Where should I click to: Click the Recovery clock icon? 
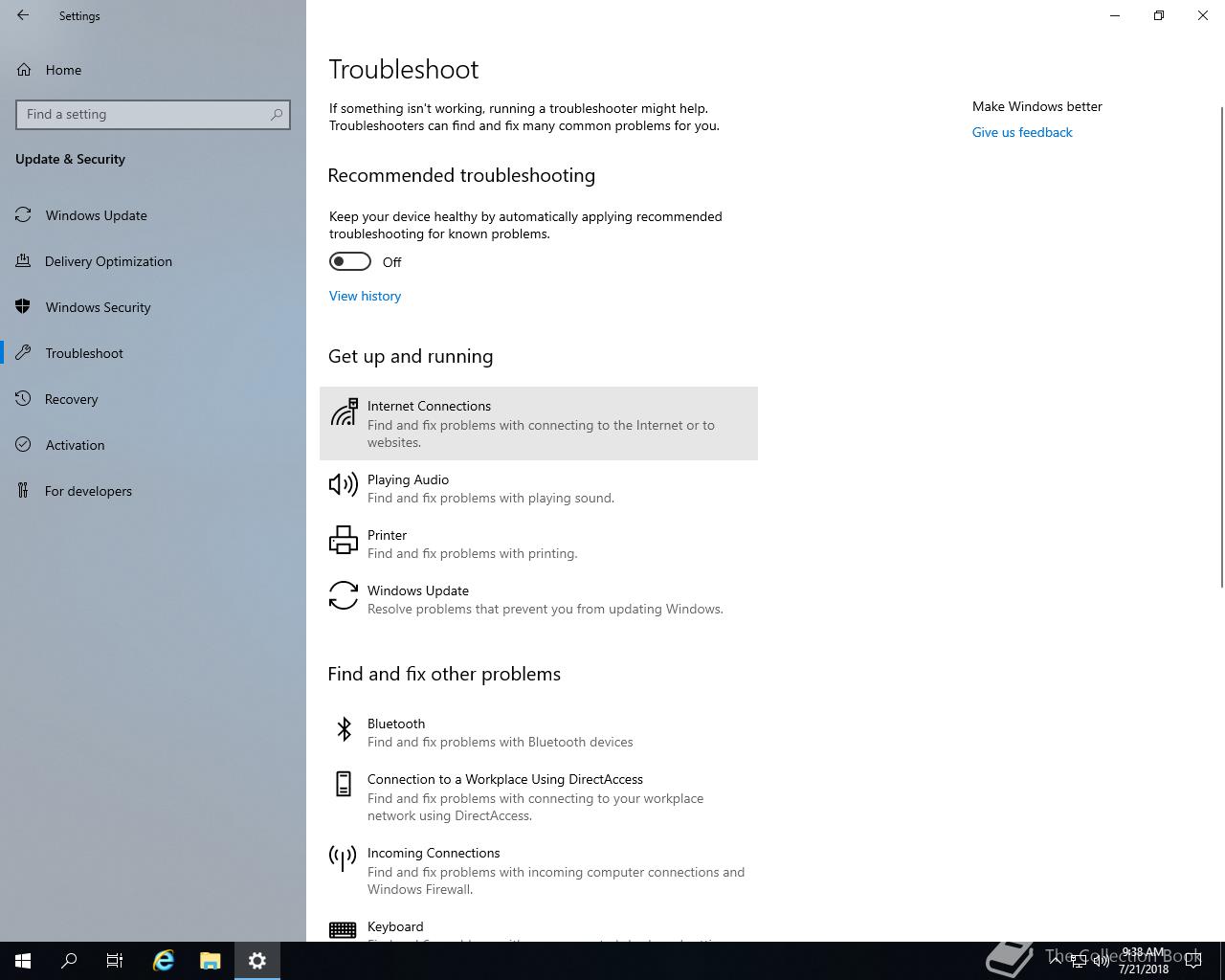[23, 399]
